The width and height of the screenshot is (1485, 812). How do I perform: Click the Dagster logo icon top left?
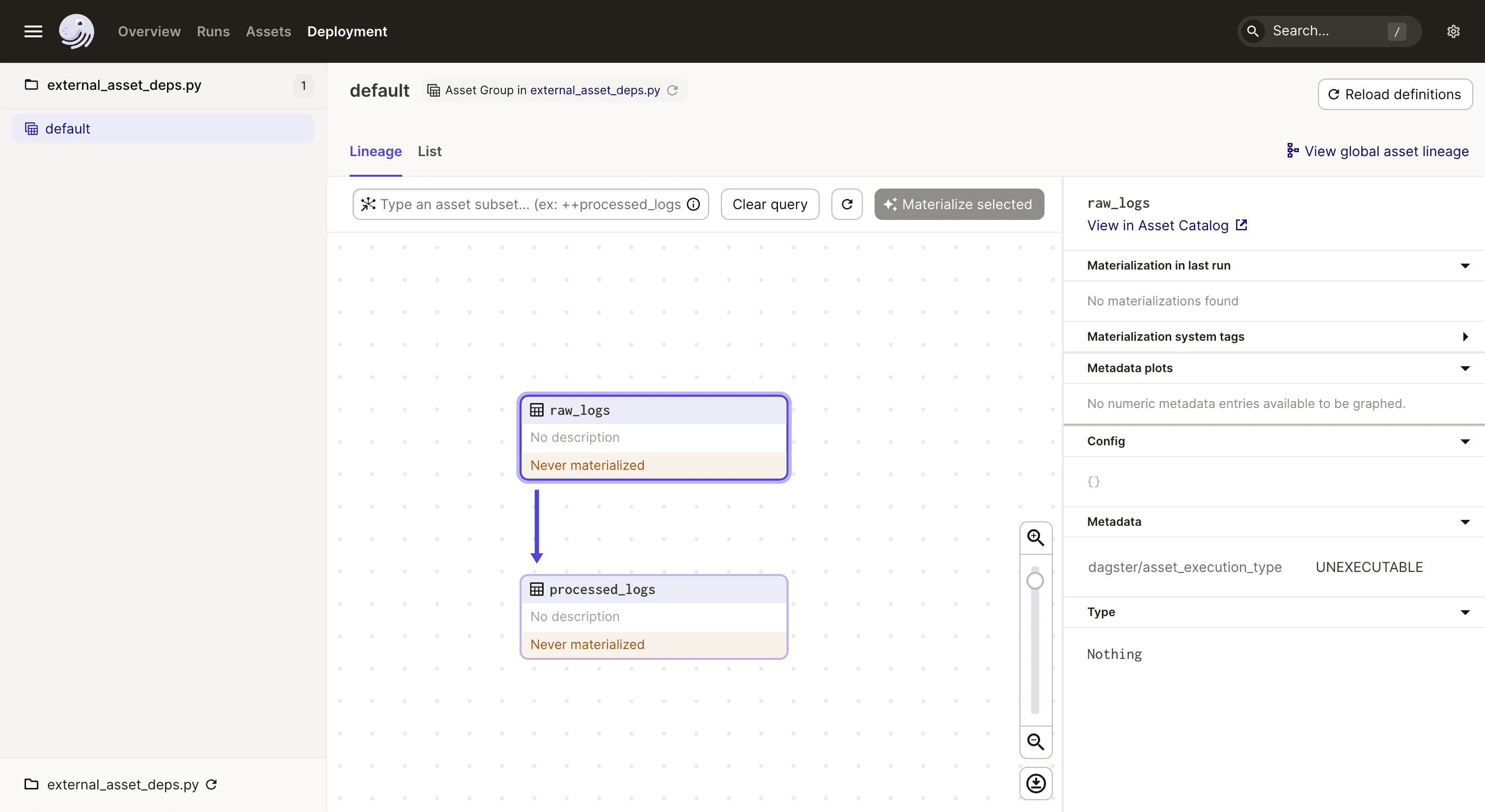[76, 30]
